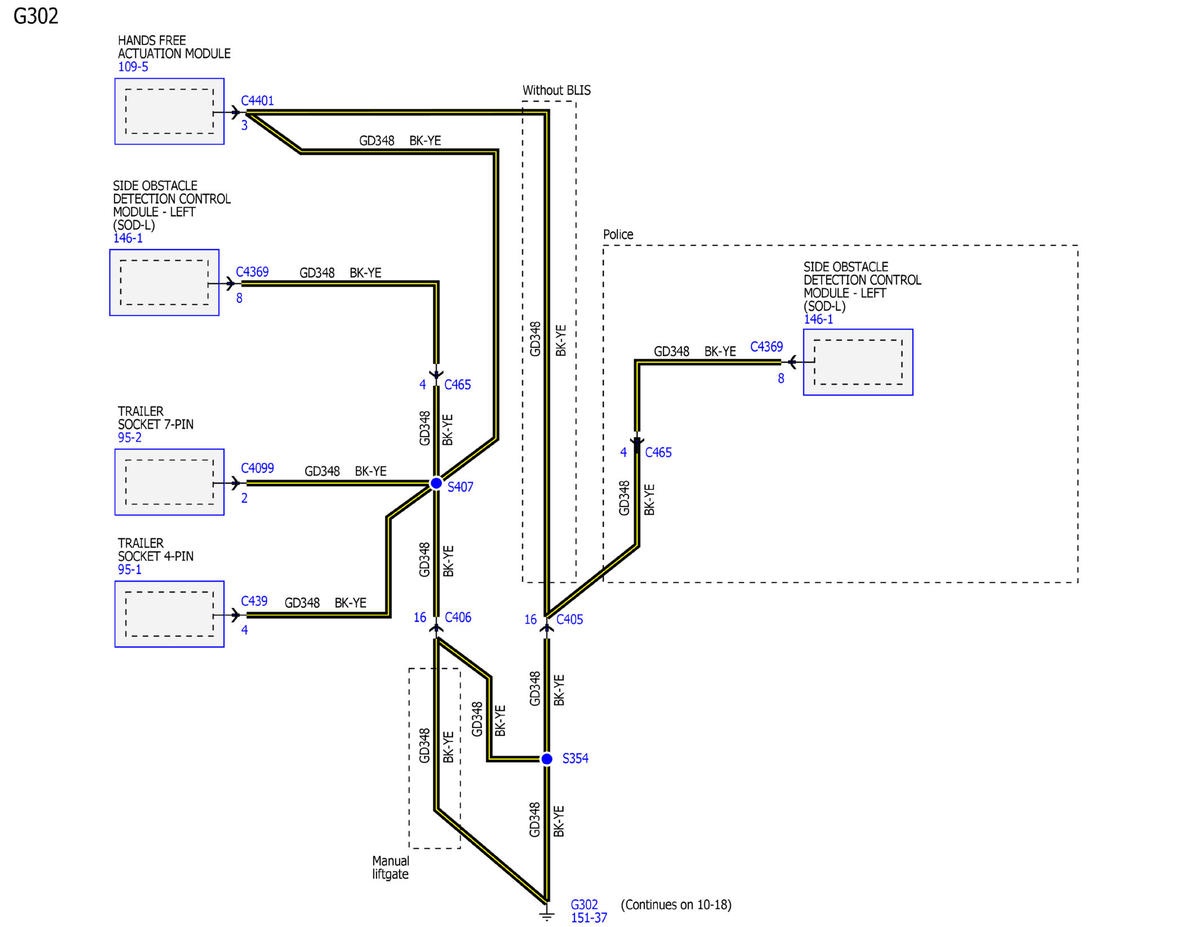
Task: Click the C4099 connector label
Action: (257, 468)
